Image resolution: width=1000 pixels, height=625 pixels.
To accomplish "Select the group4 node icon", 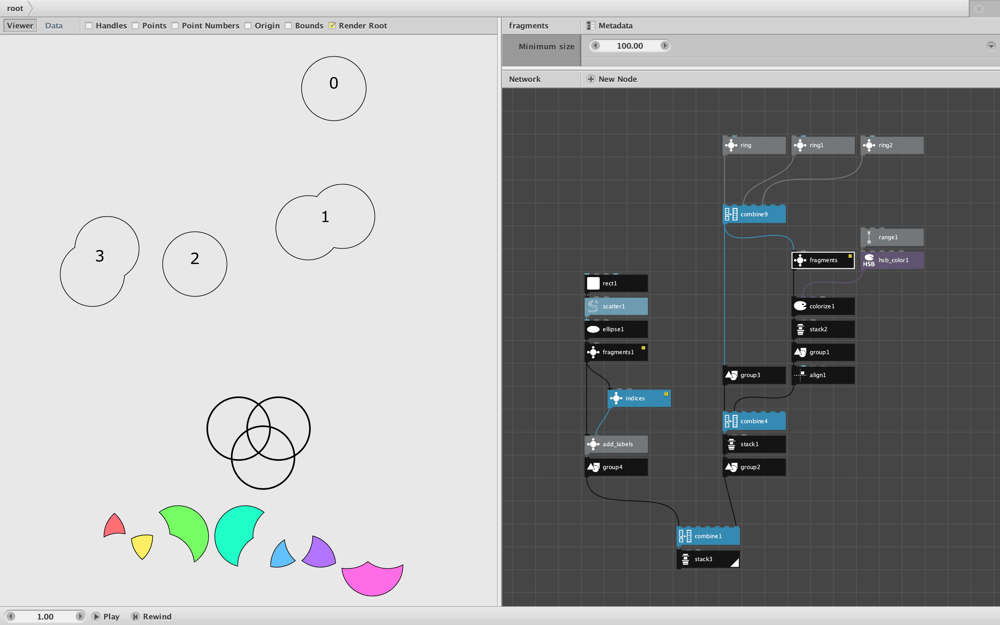I will pyautogui.click(x=593, y=467).
